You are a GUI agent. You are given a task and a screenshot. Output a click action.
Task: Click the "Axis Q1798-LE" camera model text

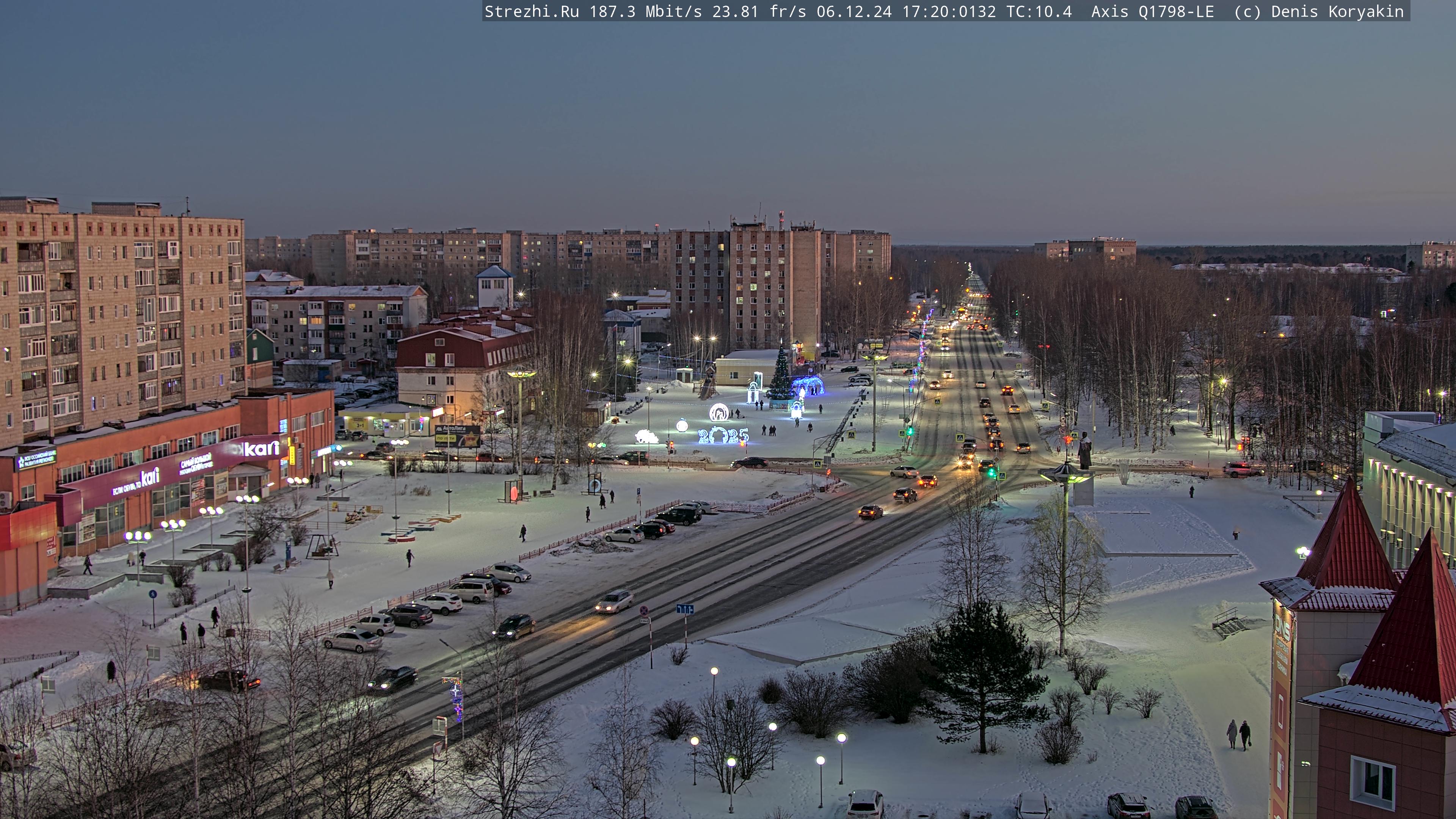(1153, 11)
